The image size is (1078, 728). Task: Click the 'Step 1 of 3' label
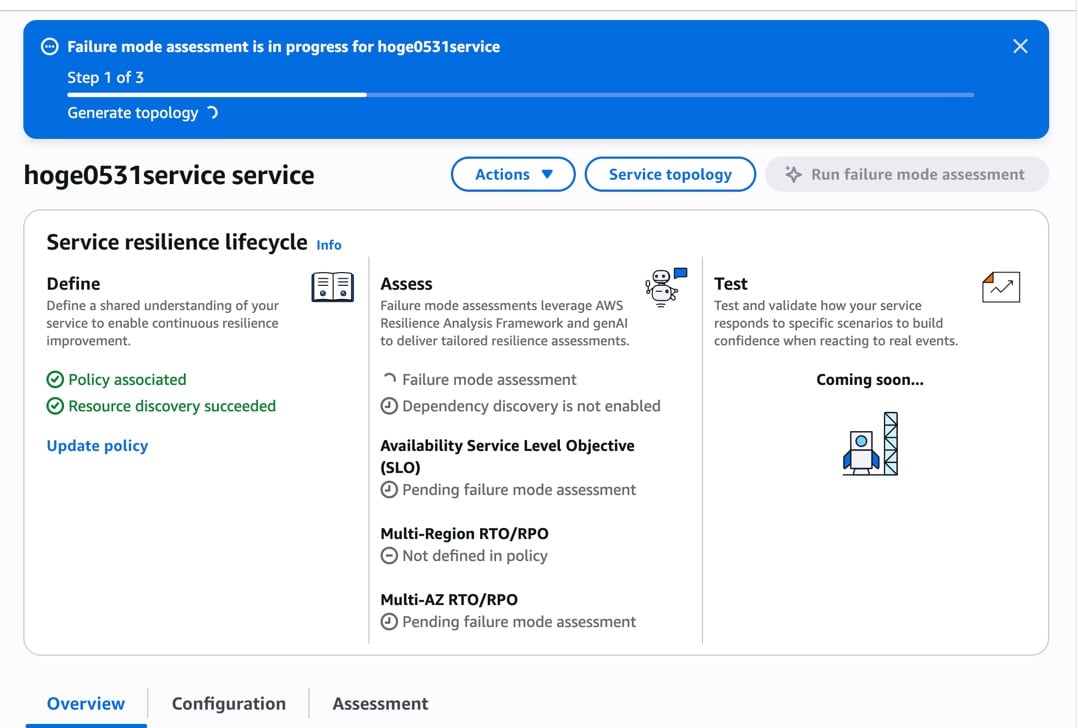[105, 78]
